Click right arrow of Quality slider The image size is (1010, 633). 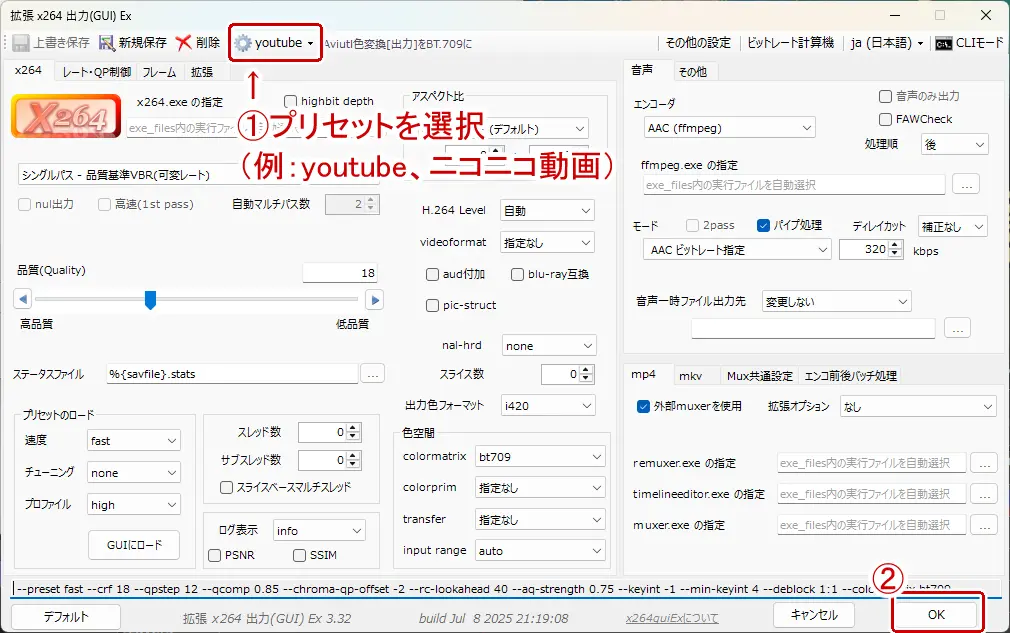(x=374, y=299)
